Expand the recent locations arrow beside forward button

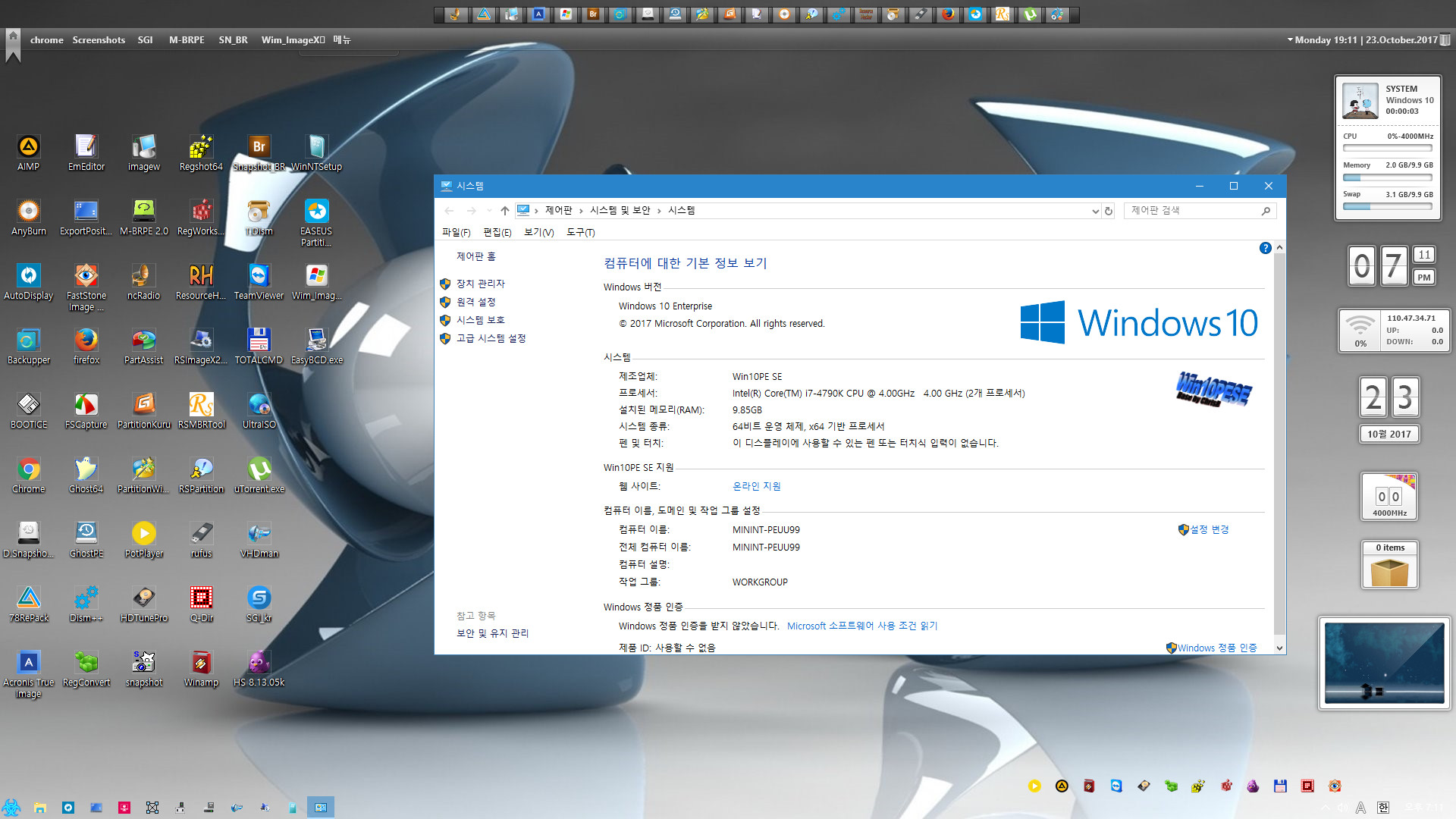click(x=489, y=211)
